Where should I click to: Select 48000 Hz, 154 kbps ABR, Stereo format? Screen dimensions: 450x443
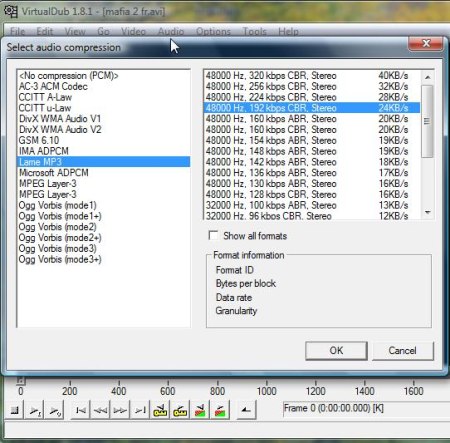pos(312,140)
